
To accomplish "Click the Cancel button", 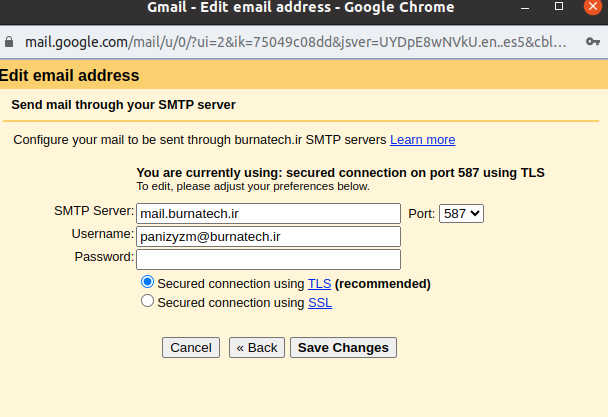I will coord(190,348).
